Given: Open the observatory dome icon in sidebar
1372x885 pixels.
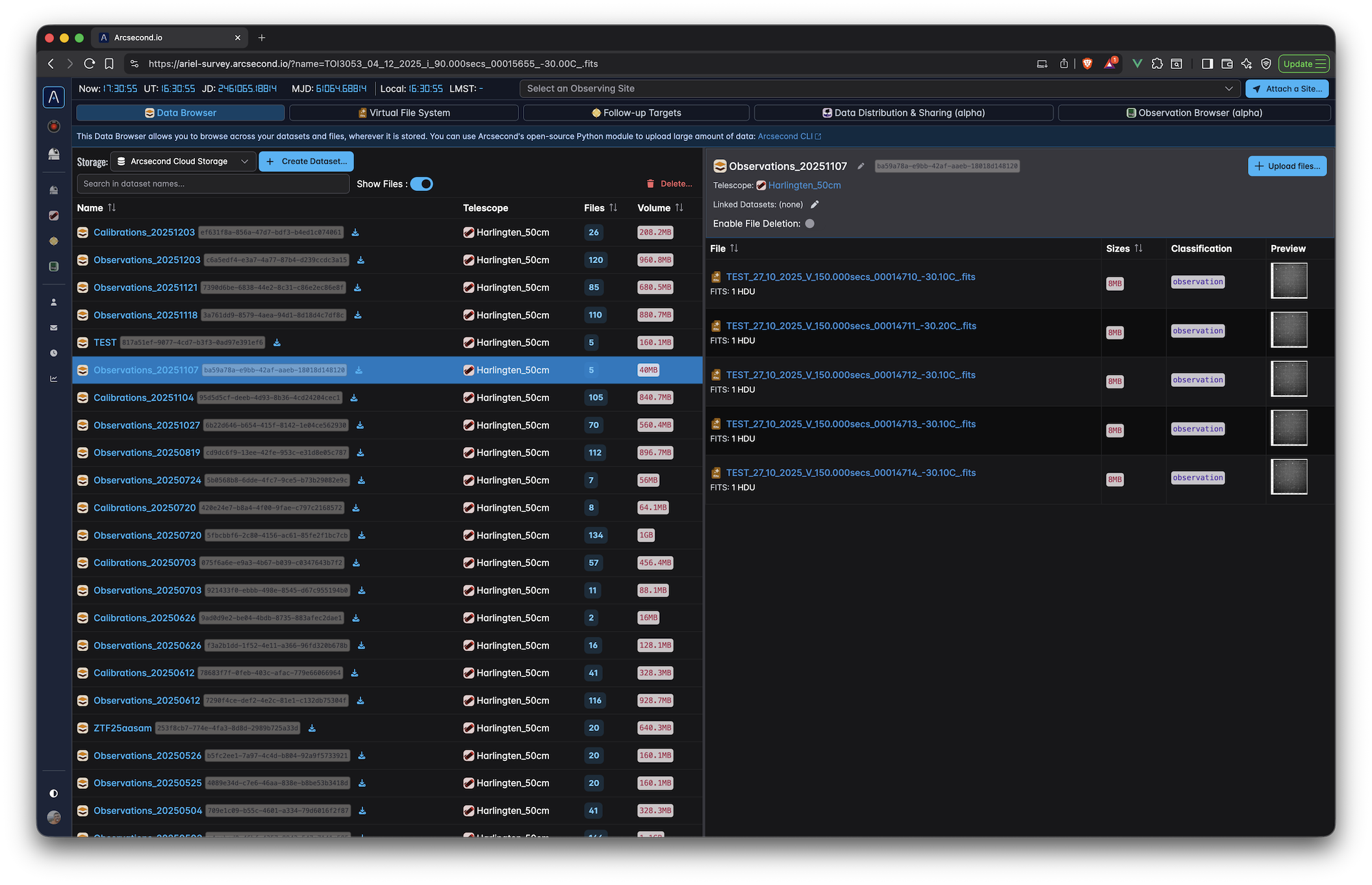Looking at the screenshot, I should coord(54,154).
